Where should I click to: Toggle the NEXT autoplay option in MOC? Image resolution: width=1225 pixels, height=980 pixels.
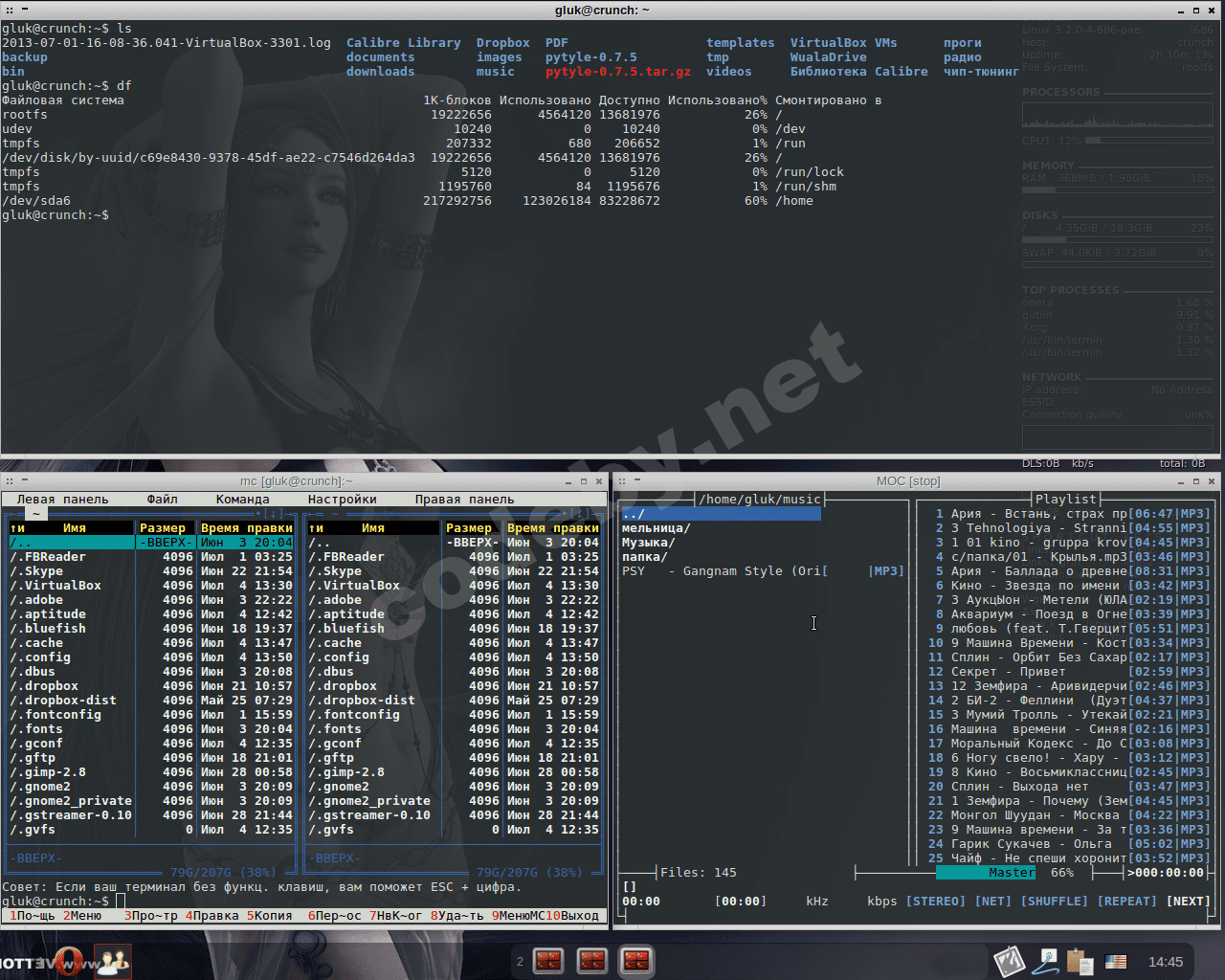coord(1188,902)
